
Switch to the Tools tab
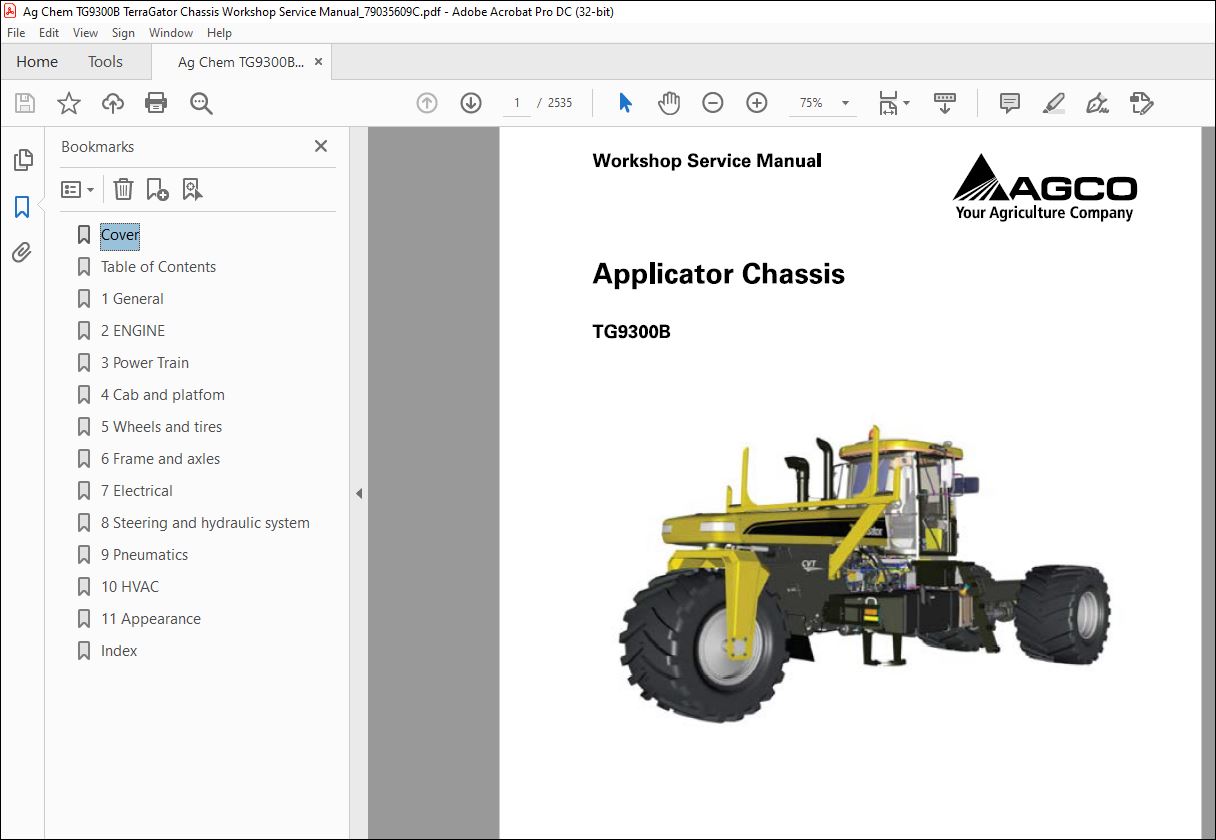coord(105,62)
